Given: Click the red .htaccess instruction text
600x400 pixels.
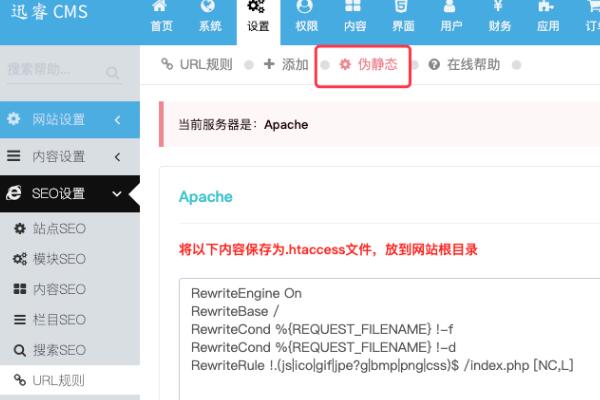Looking at the screenshot, I should pyautogui.click(x=328, y=250).
